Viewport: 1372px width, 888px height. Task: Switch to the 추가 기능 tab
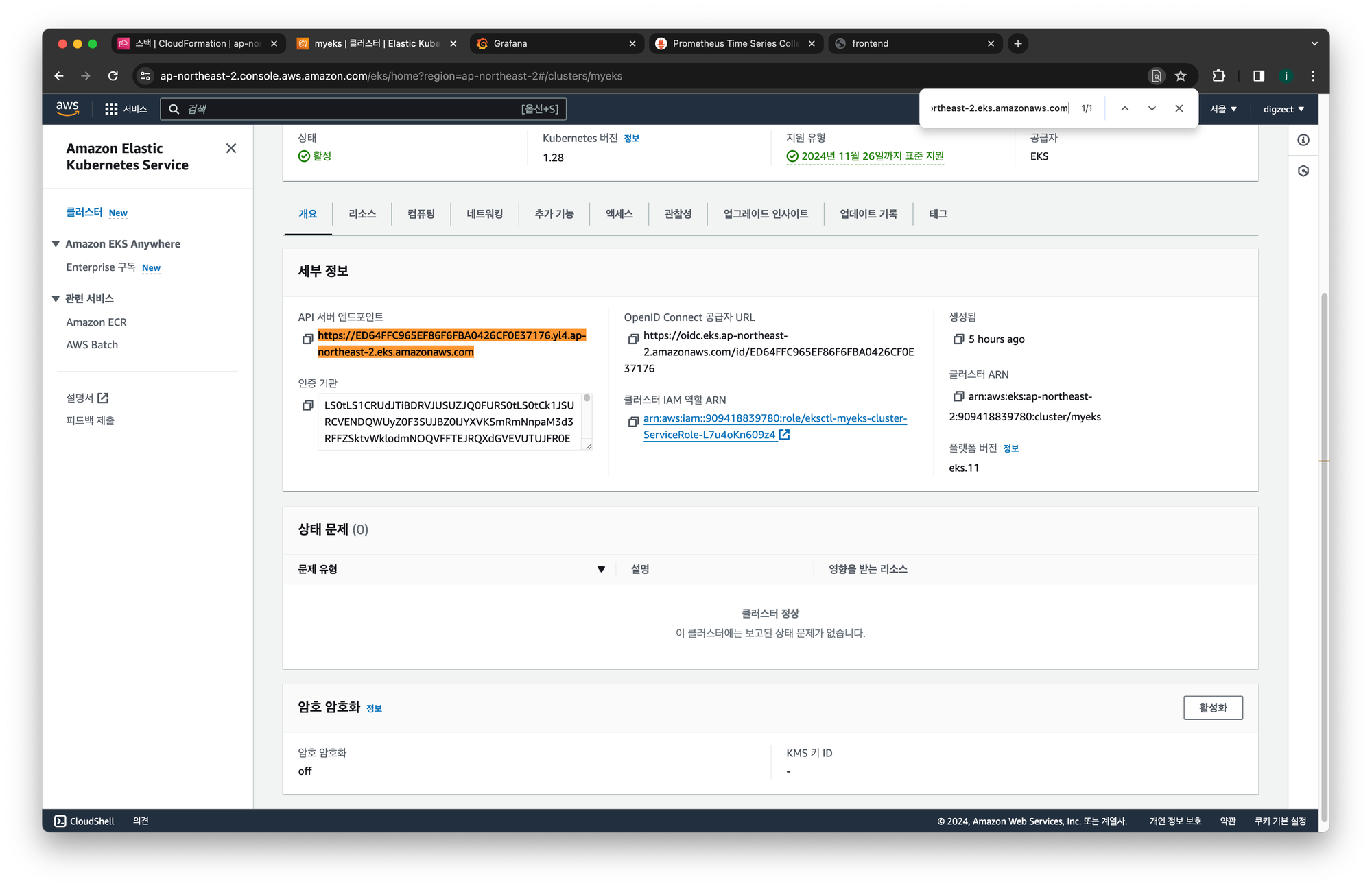pyautogui.click(x=554, y=214)
